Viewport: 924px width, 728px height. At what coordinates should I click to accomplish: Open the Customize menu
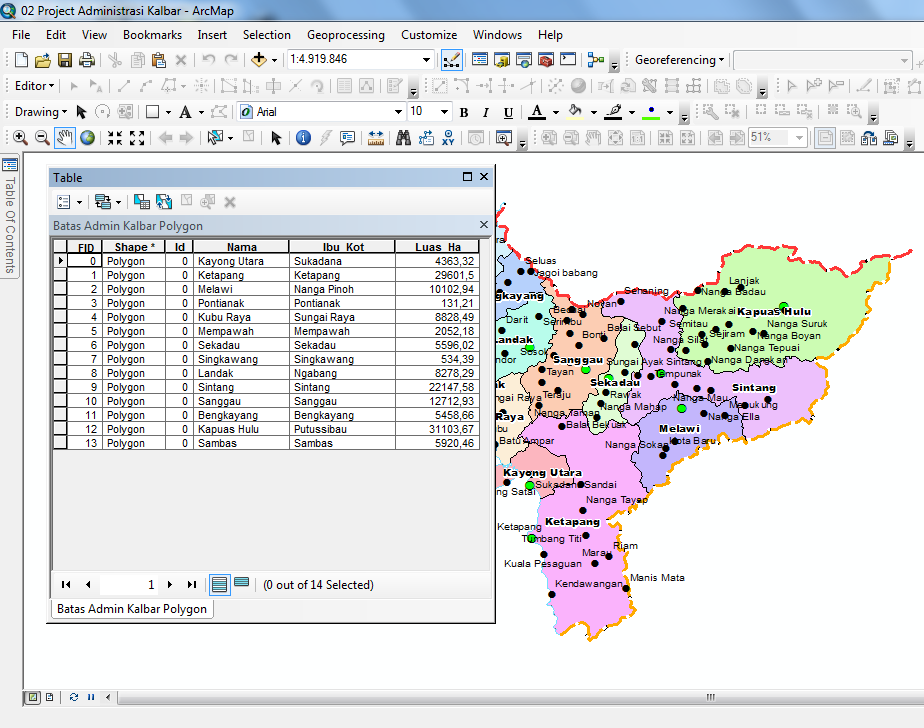click(x=429, y=35)
